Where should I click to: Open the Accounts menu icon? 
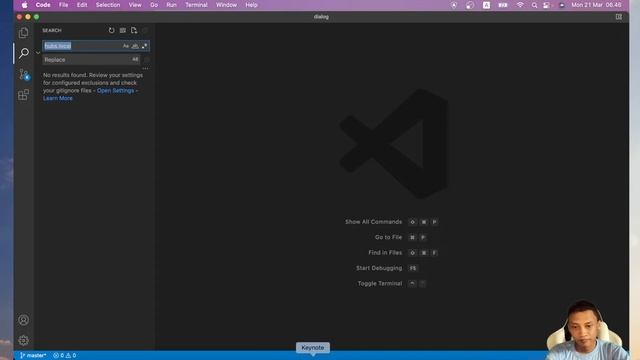click(x=24, y=320)
